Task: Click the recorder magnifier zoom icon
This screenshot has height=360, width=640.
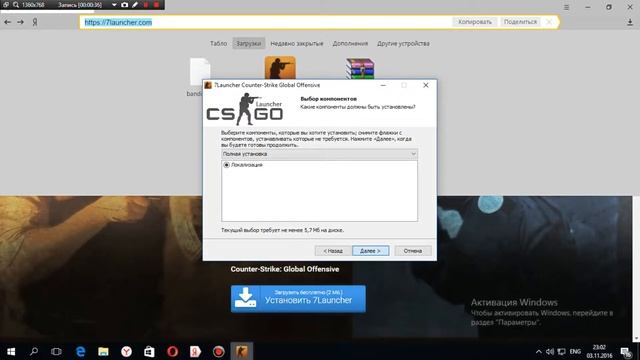Action: [x=16, y=5]
